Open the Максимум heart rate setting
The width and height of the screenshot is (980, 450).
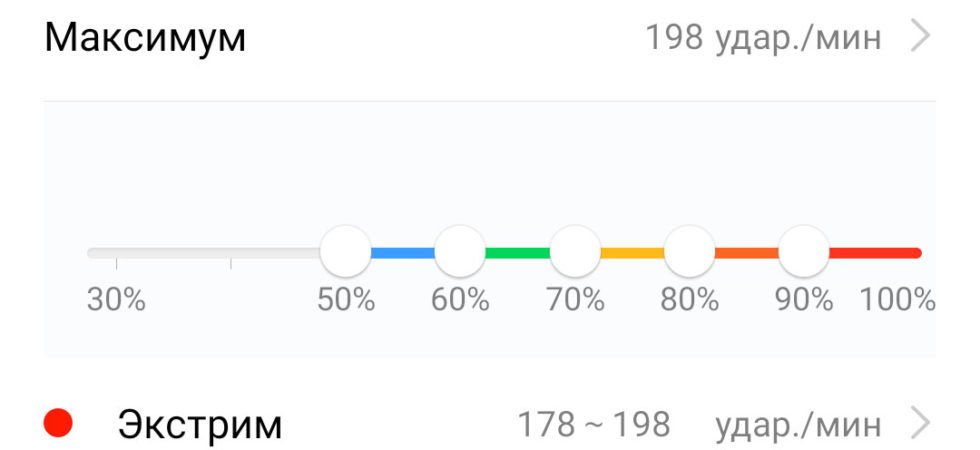(489, 39)
